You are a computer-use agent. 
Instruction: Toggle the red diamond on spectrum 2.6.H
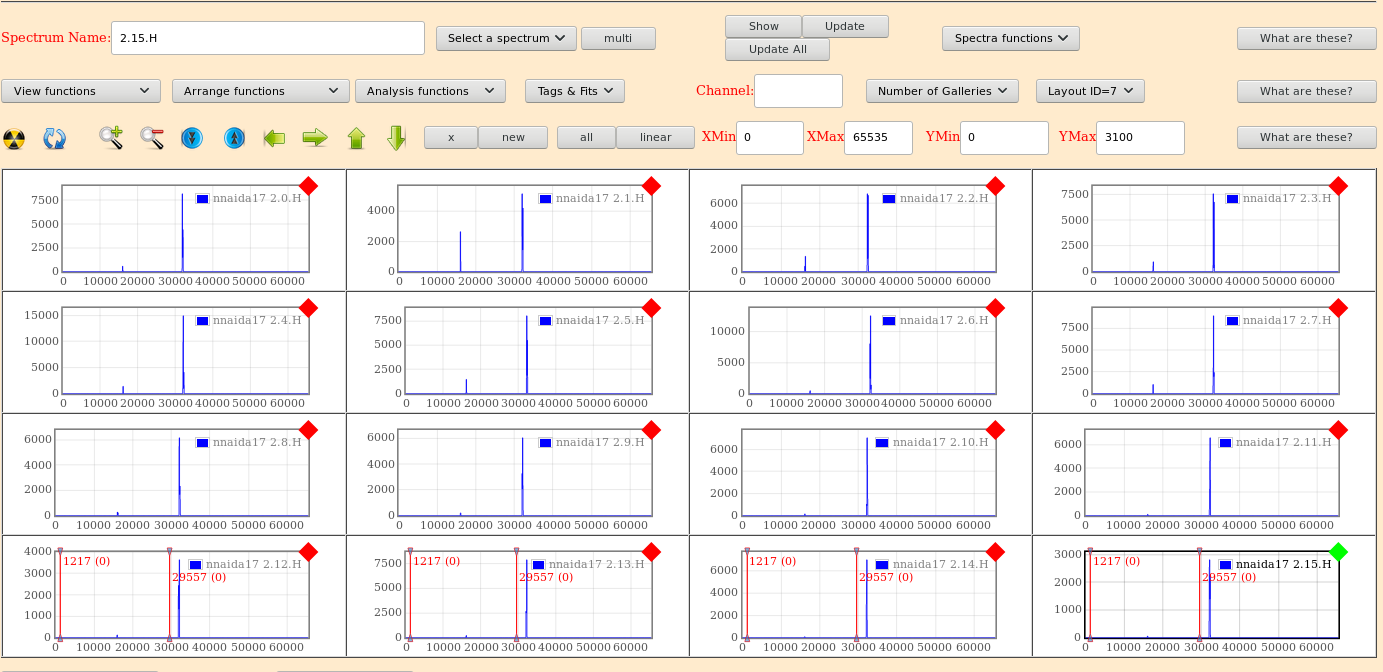tap(995, 308)
